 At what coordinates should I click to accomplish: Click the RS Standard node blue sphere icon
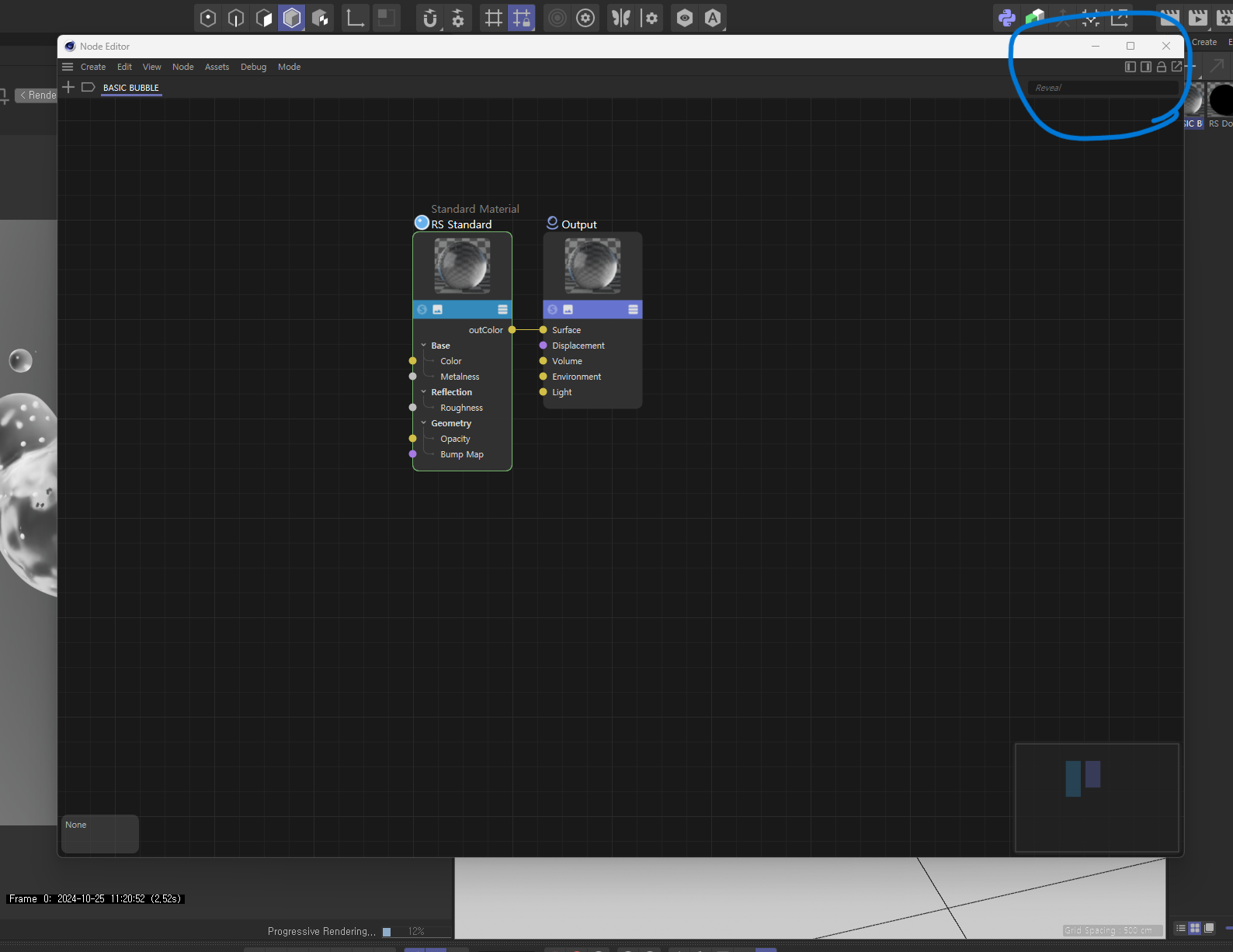[x=422, y=223]
